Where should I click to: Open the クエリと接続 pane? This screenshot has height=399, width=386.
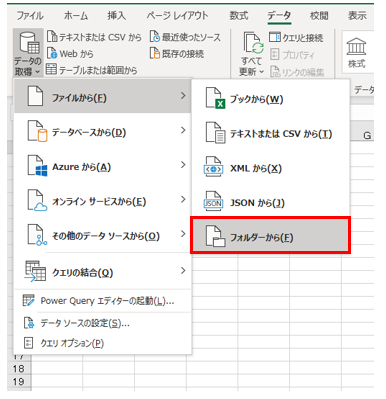tap(296, 38)
